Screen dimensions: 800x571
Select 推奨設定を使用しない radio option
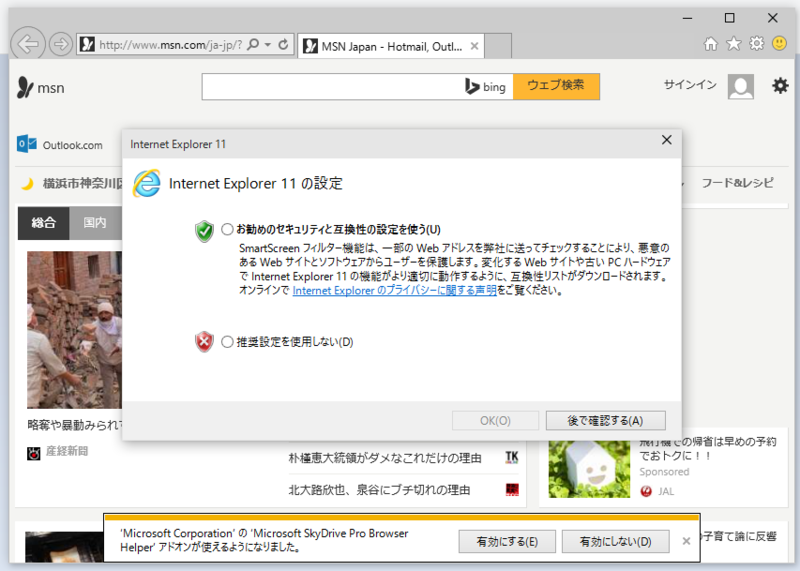point(228,342)
